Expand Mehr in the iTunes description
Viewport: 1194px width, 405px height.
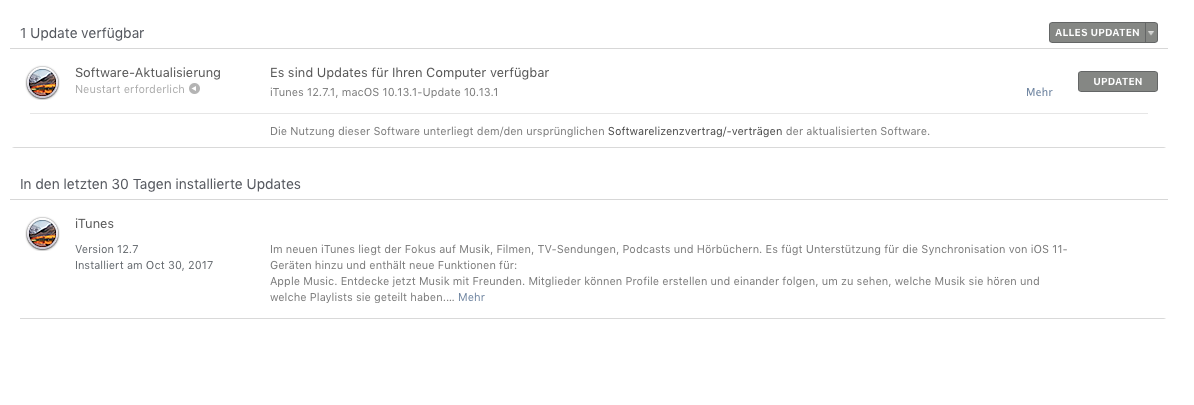471,297
